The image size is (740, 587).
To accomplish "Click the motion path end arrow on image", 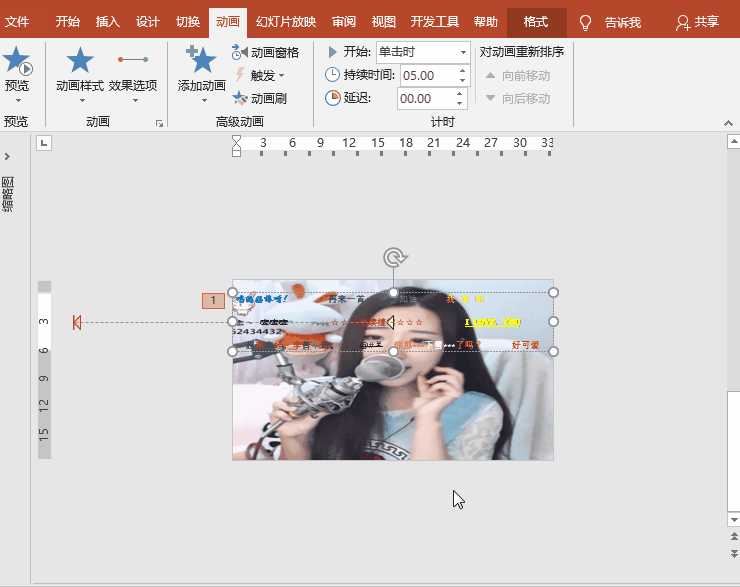I will click(390, 322).
